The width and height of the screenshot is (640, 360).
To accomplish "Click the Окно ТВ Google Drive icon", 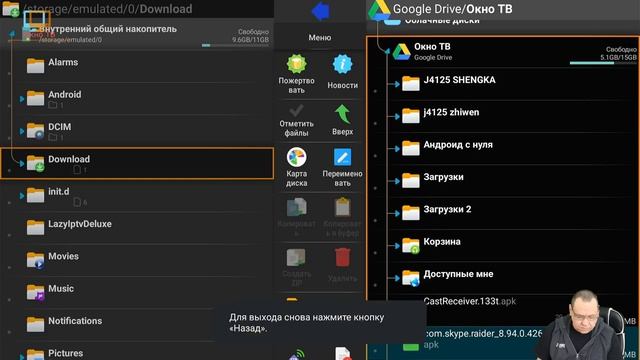I will (x=401, y=52).
